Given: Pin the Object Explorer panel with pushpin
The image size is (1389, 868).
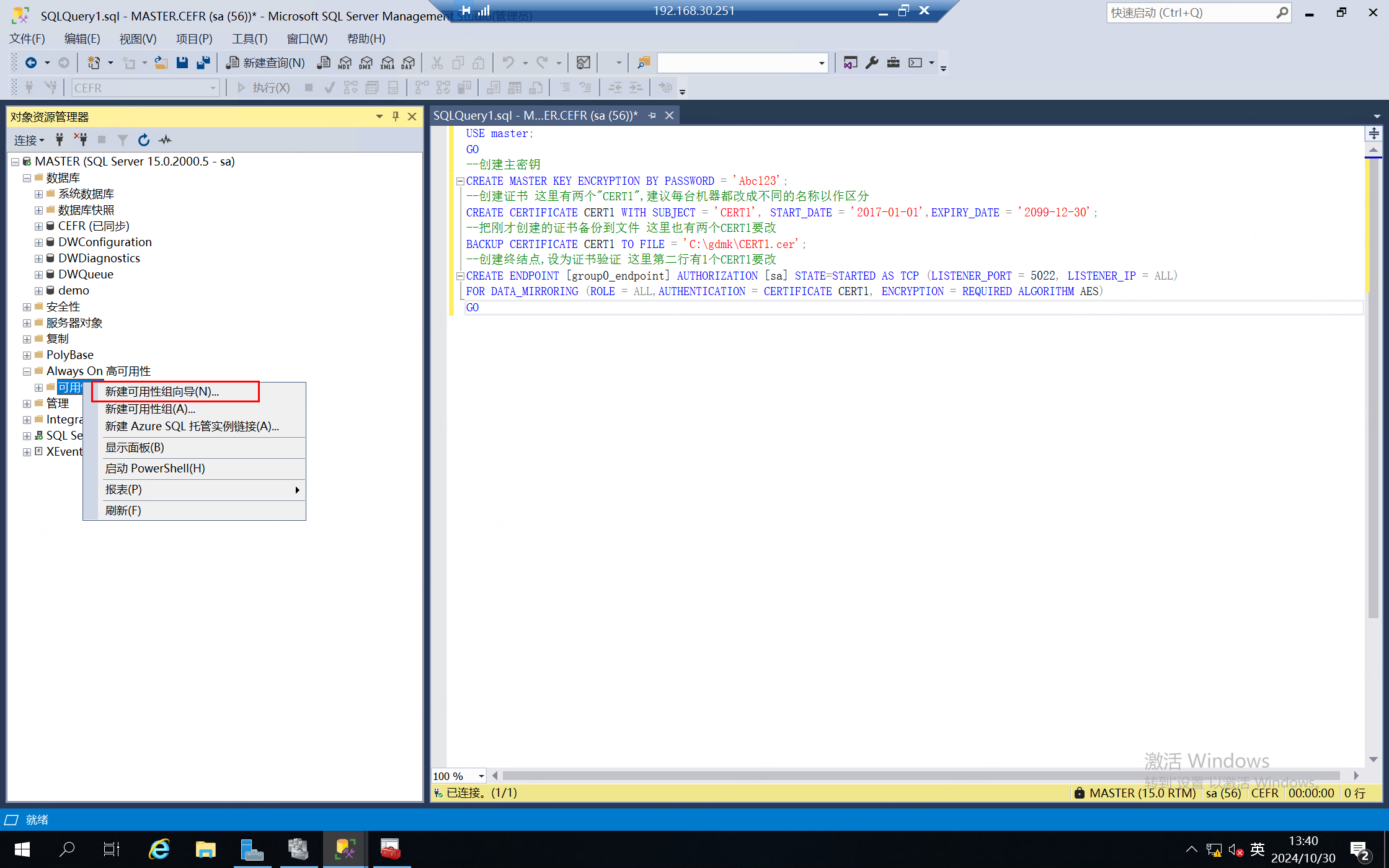Looking at the screenshot, I should [x=396, y=117].
